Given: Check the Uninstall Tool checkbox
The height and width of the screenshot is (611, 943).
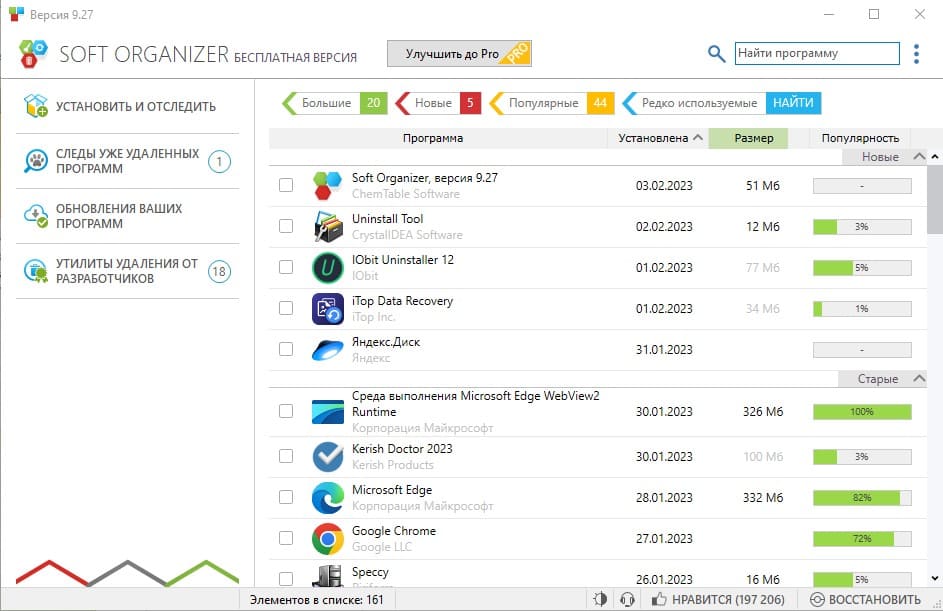Looking at the screenshot, I should click(x=286, y=226).
